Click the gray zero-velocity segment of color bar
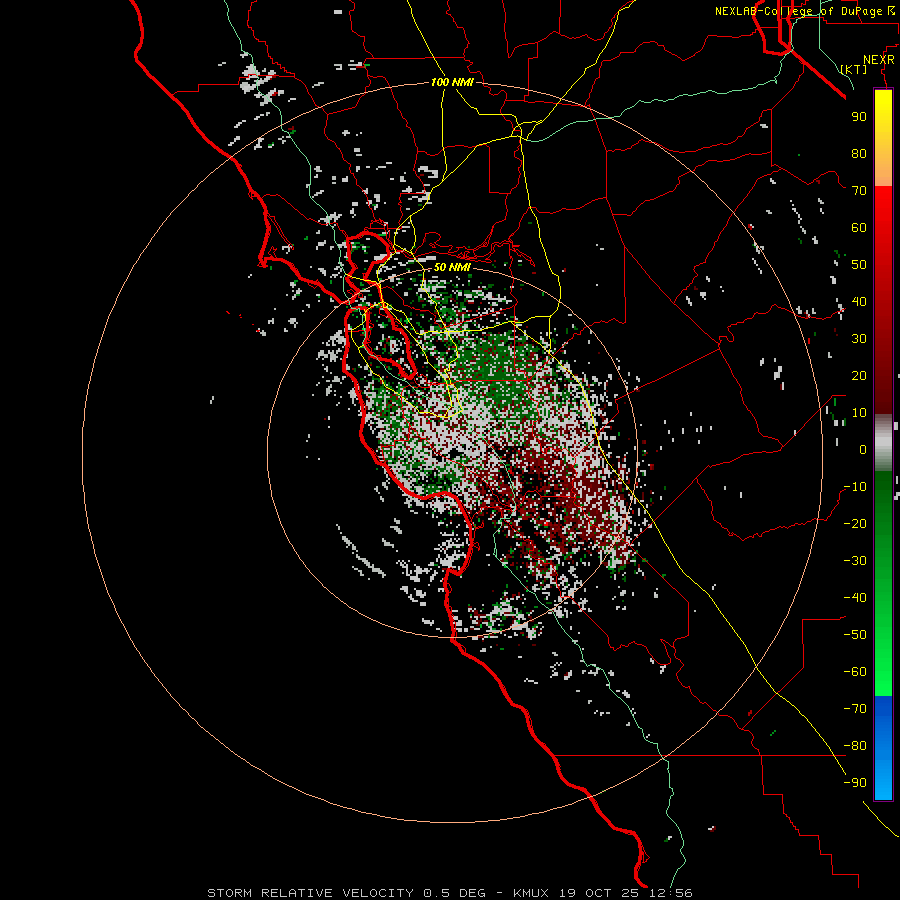Viewport: 900px width, 900px height. tap(883, 443)
